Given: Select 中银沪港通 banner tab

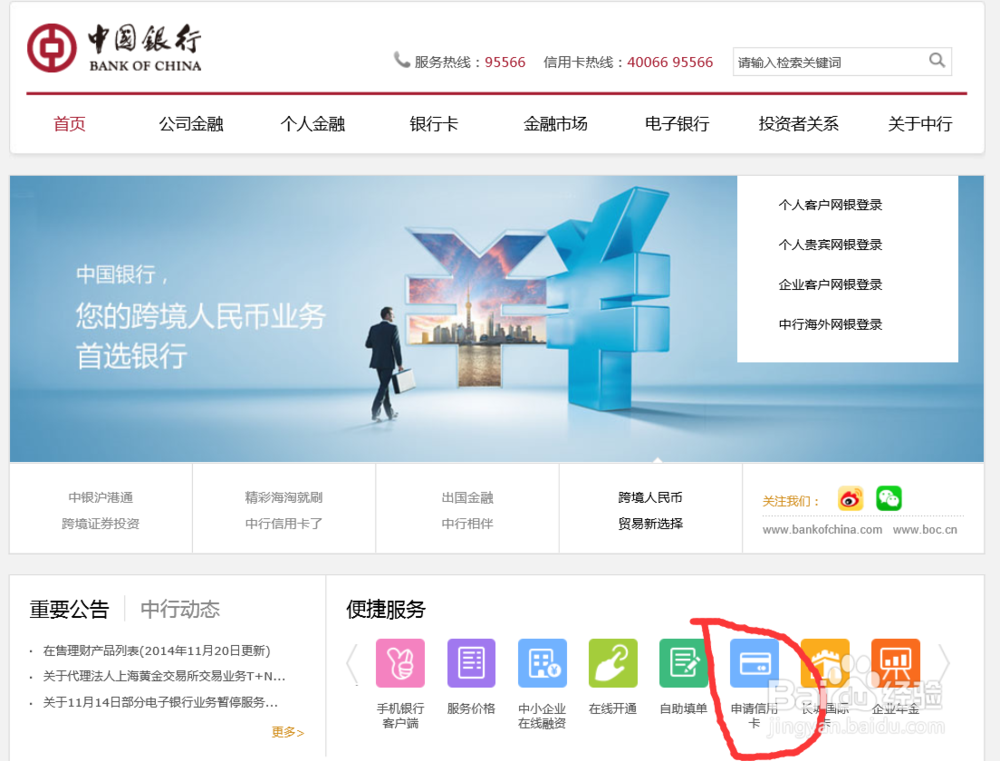Looking at the screenshot, I should [101, 510].
